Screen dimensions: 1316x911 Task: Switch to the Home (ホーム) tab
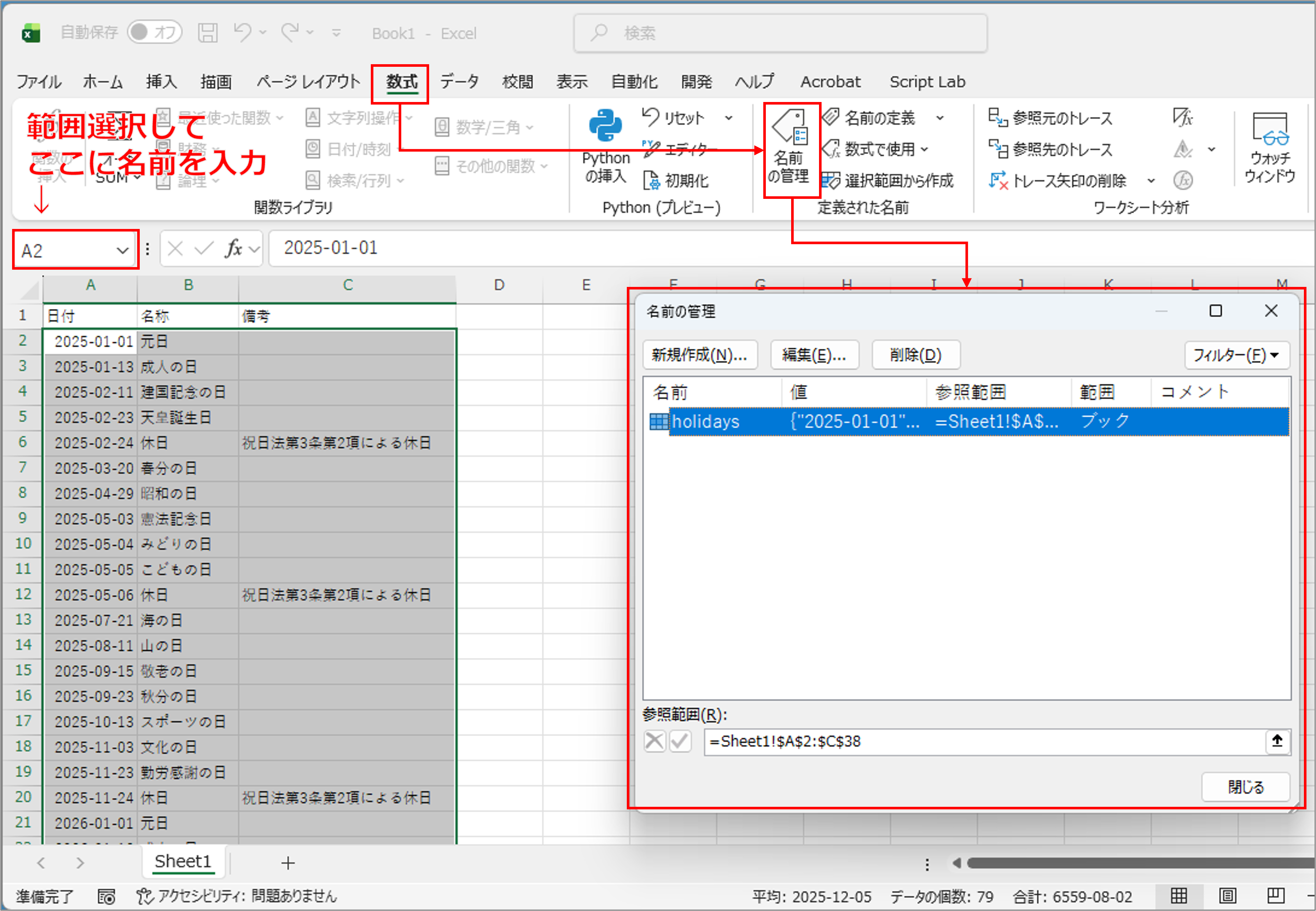(x=103, y=81)
